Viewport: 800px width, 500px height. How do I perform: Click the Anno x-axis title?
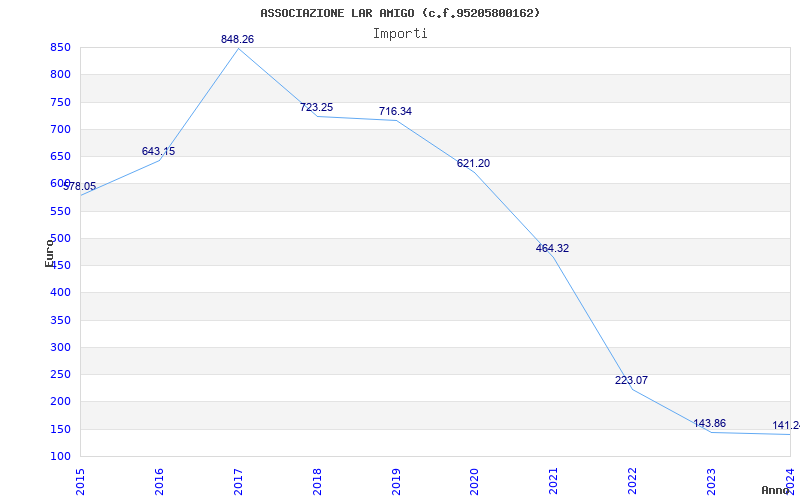(x=776, y=490)
